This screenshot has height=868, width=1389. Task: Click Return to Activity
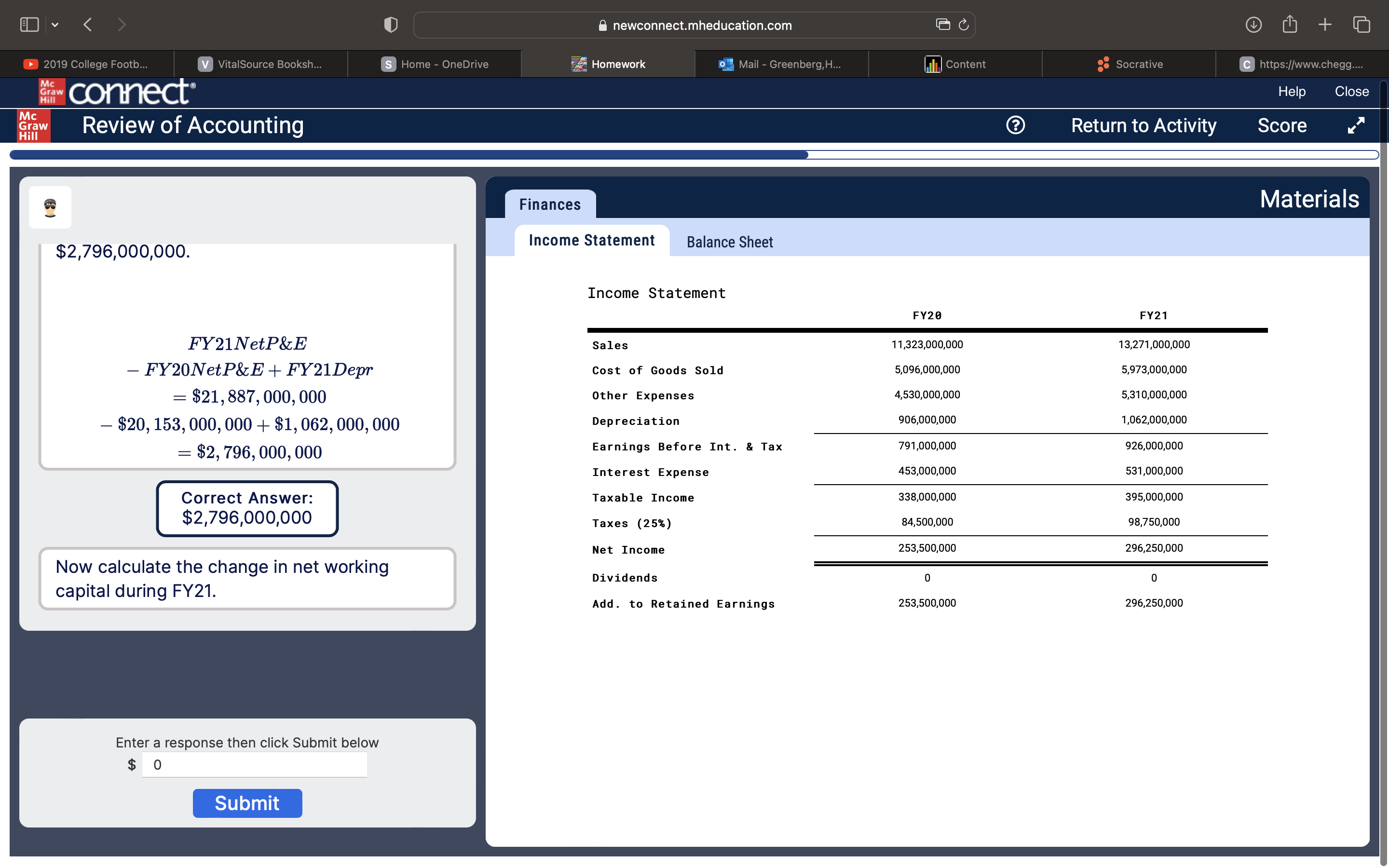[1144, 125]
